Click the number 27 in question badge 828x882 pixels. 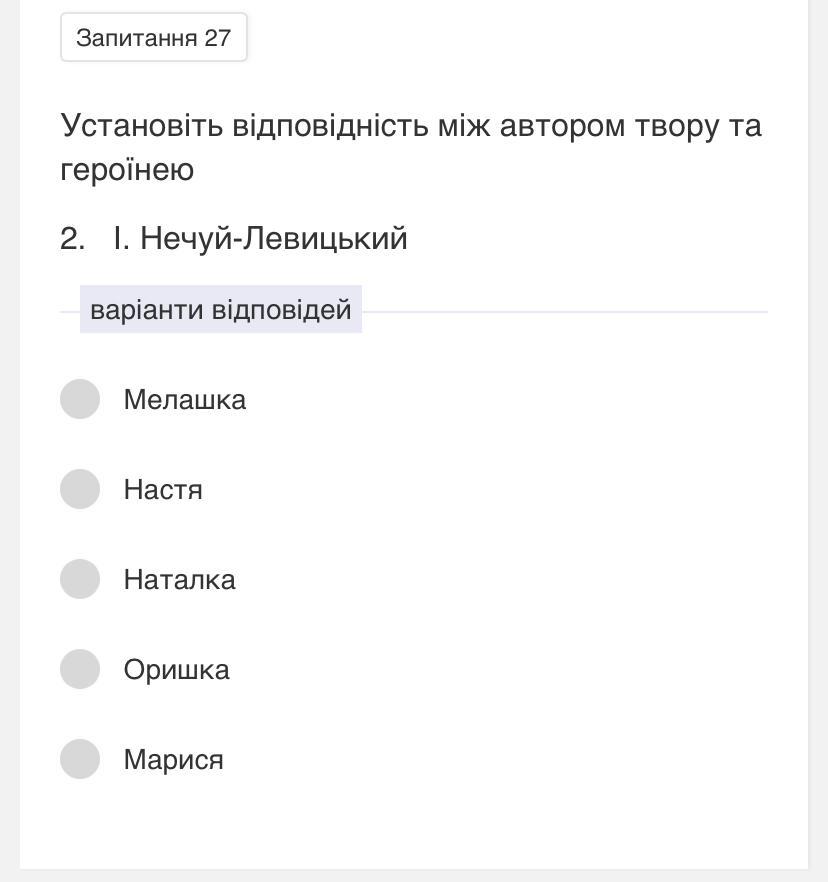click(217, 38)
